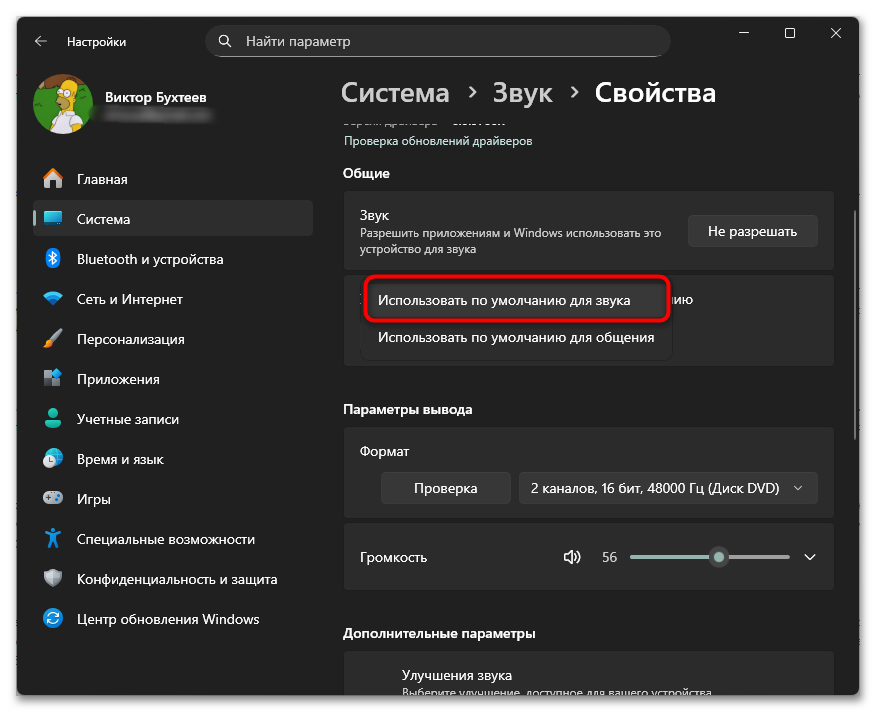Click the back arrow in title bar
The height and width of the screenshot is (712, 876).
click(x=41, y=41)
